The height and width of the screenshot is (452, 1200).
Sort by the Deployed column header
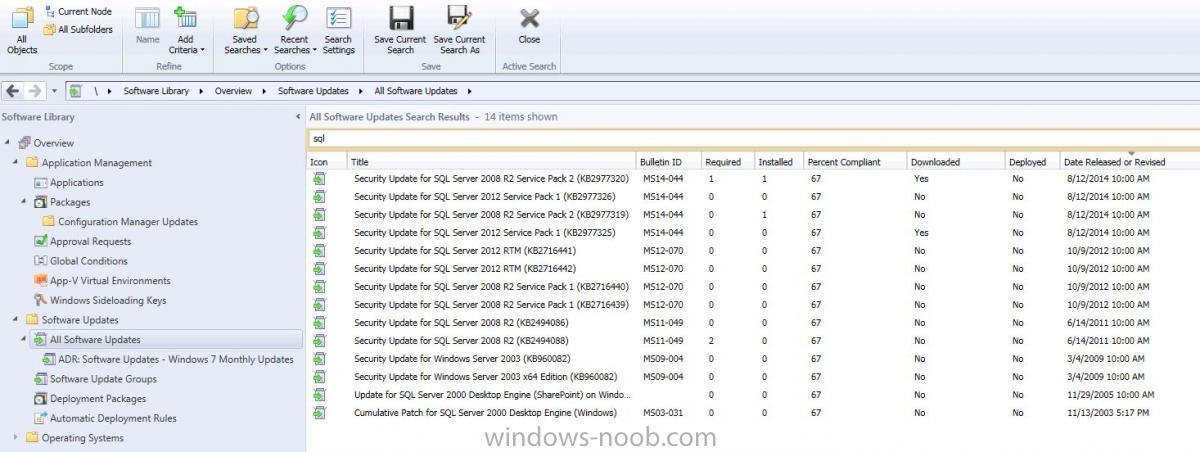[x=1032, y=162]
